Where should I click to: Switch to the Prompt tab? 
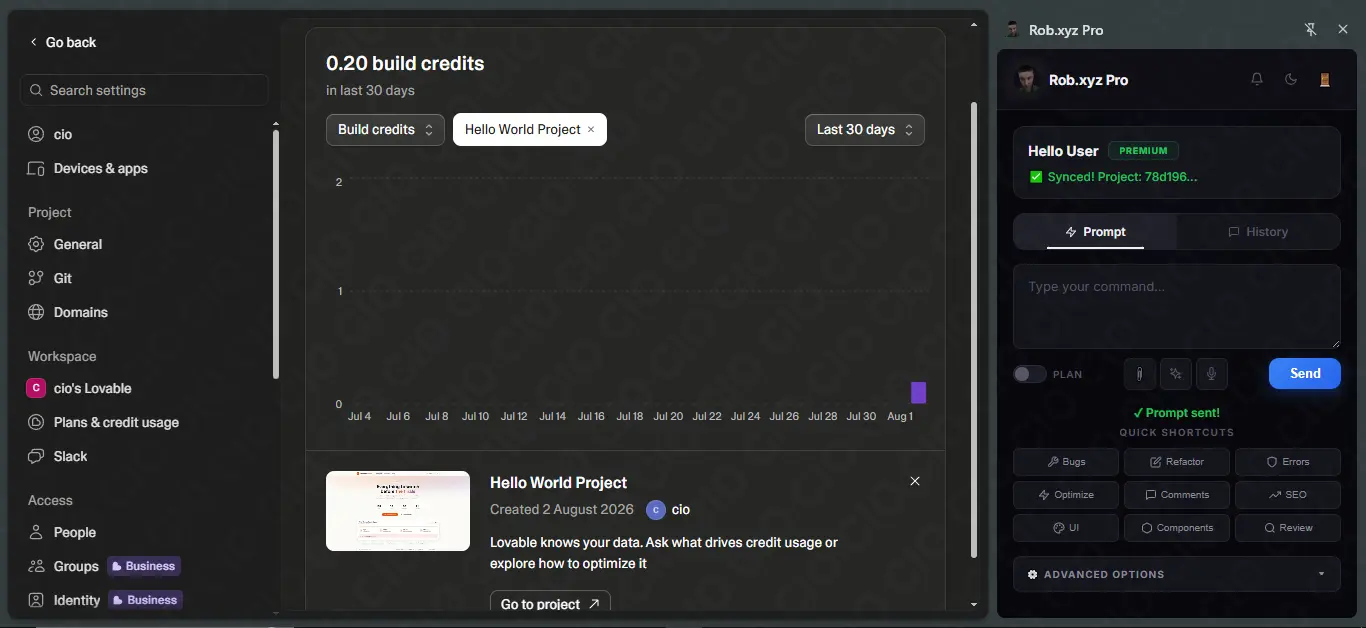click(1096, 232)
